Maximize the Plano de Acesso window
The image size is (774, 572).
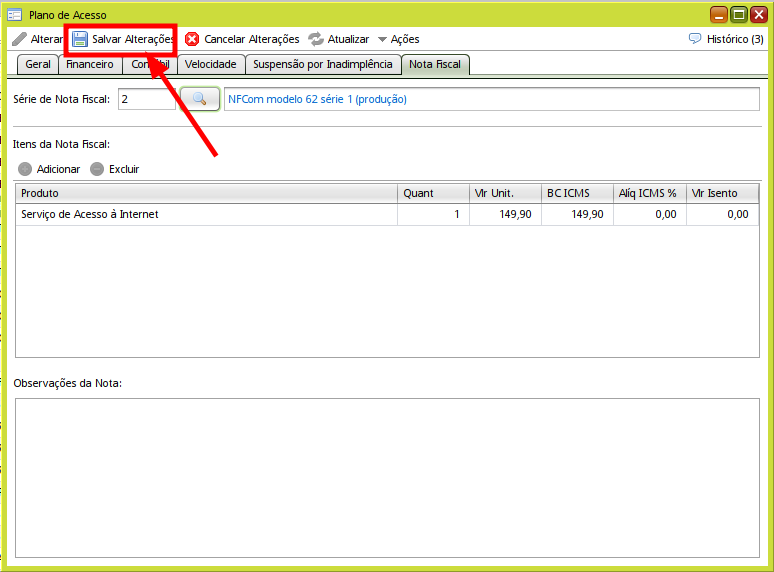(x=739, y=14)
